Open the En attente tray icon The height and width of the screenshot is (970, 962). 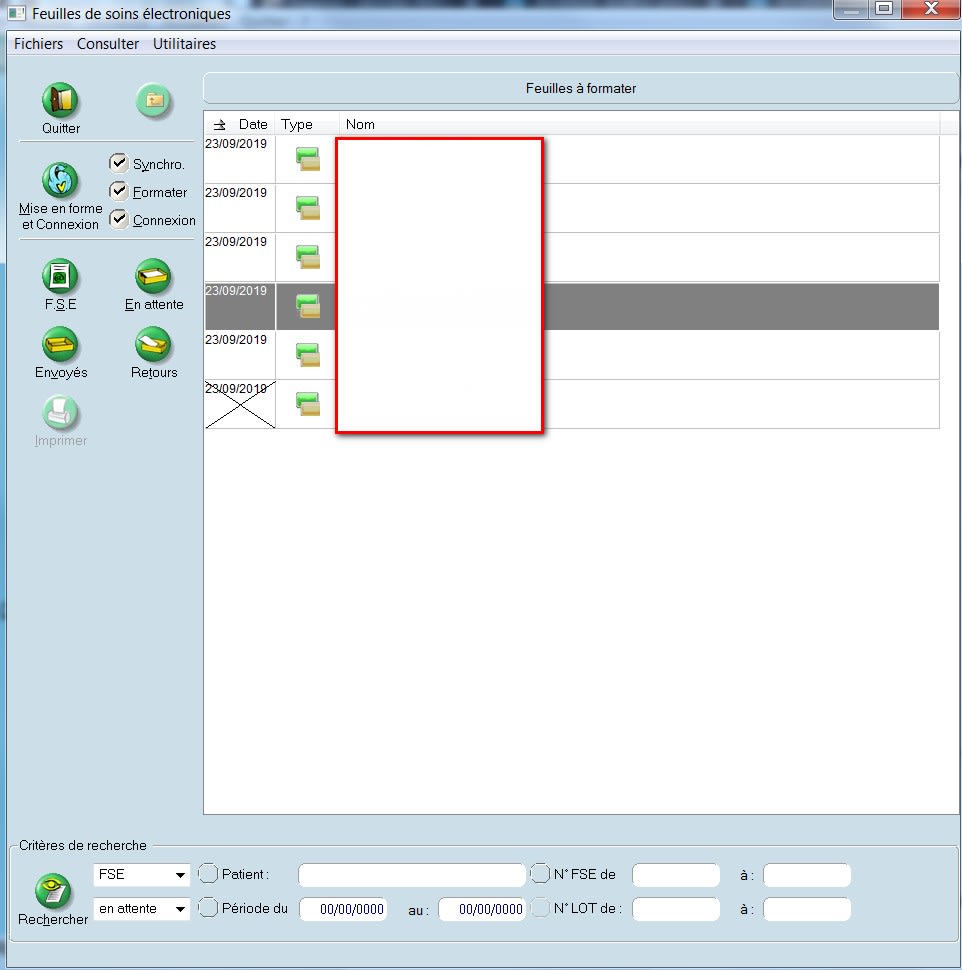pyautogui.click(x=153, y=277)
